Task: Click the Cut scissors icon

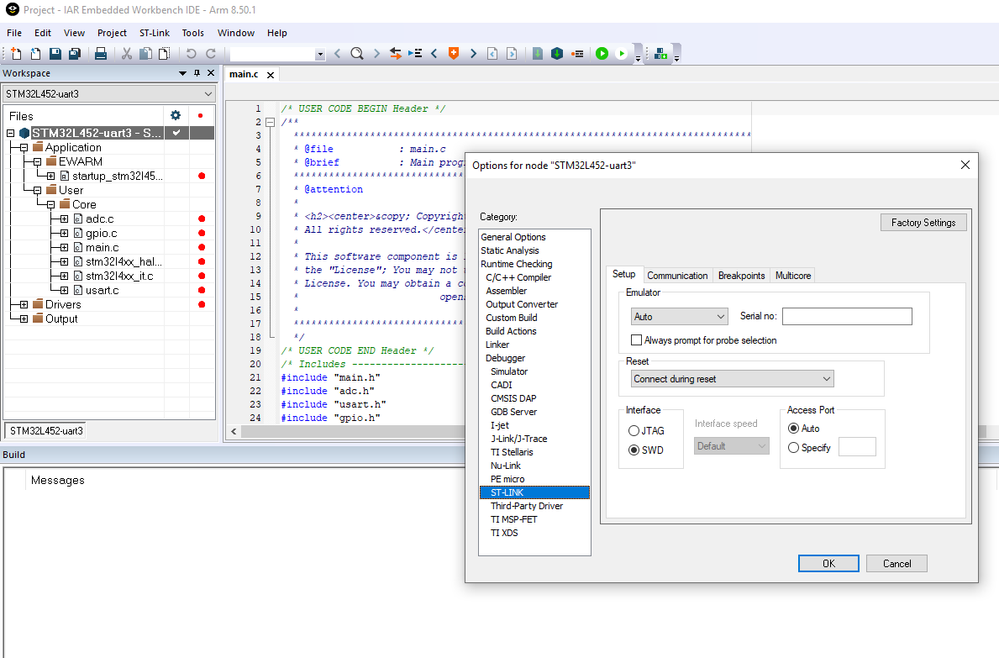Action: point(127,54)
